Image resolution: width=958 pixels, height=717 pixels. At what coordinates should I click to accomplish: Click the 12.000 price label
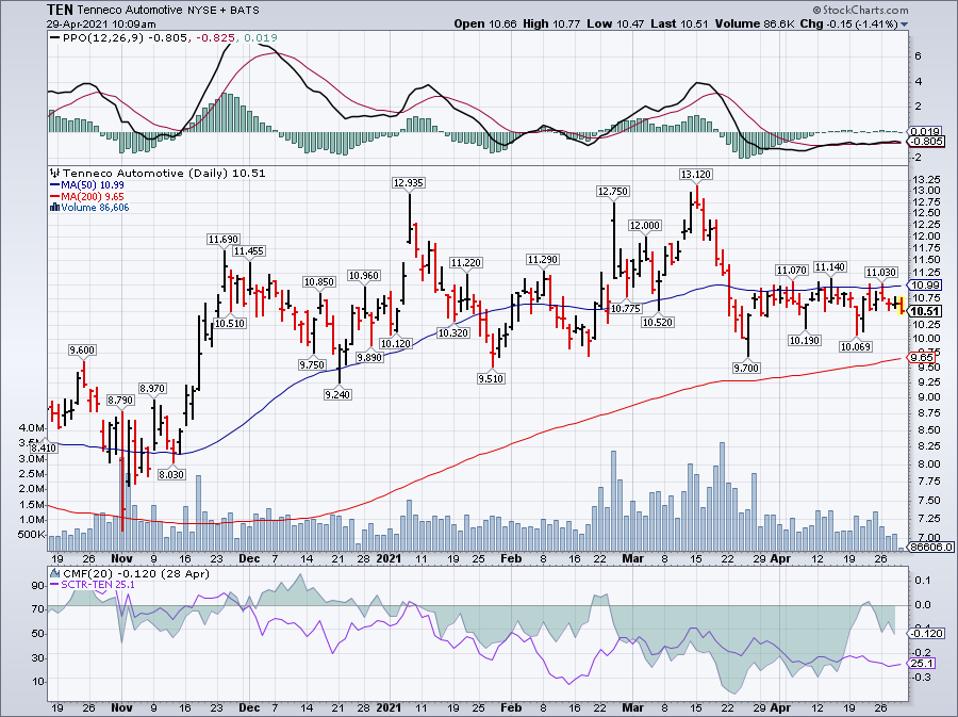(x=645, y=225)
